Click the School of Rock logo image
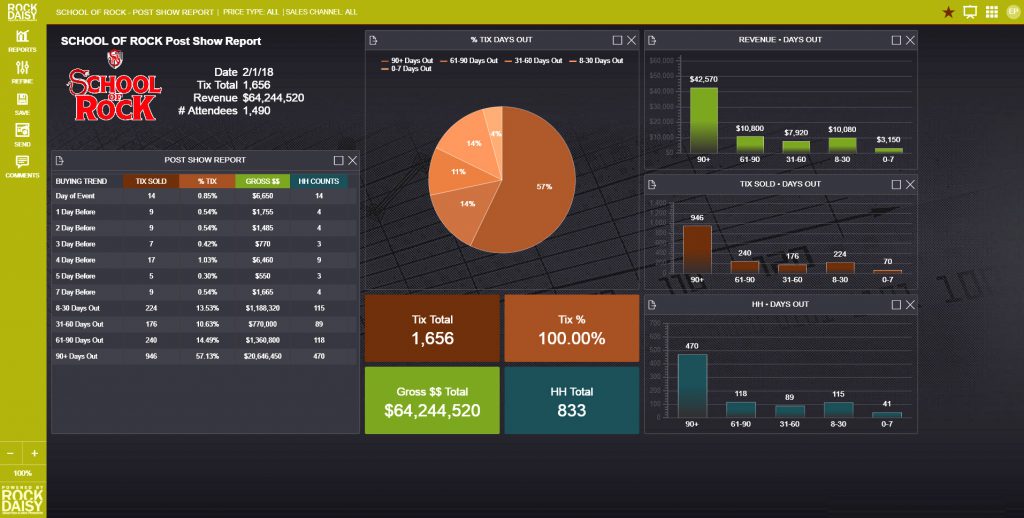Viewport: 1024px width, 518px height. [x=114, y=87]
